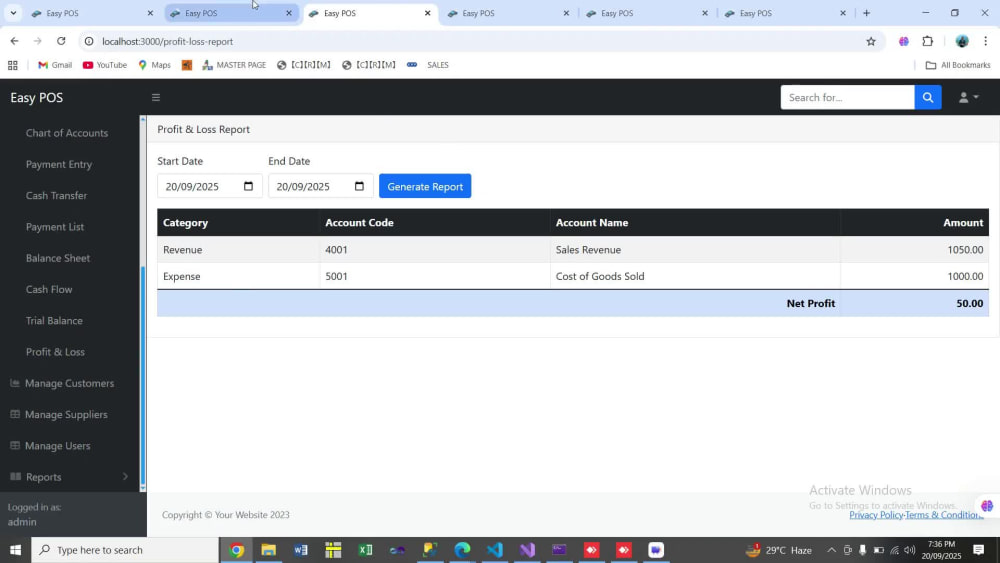The height and width of the screenshot is (563, 1000).
Task: Click the Expense category cell
Action: tap(239, 276)
